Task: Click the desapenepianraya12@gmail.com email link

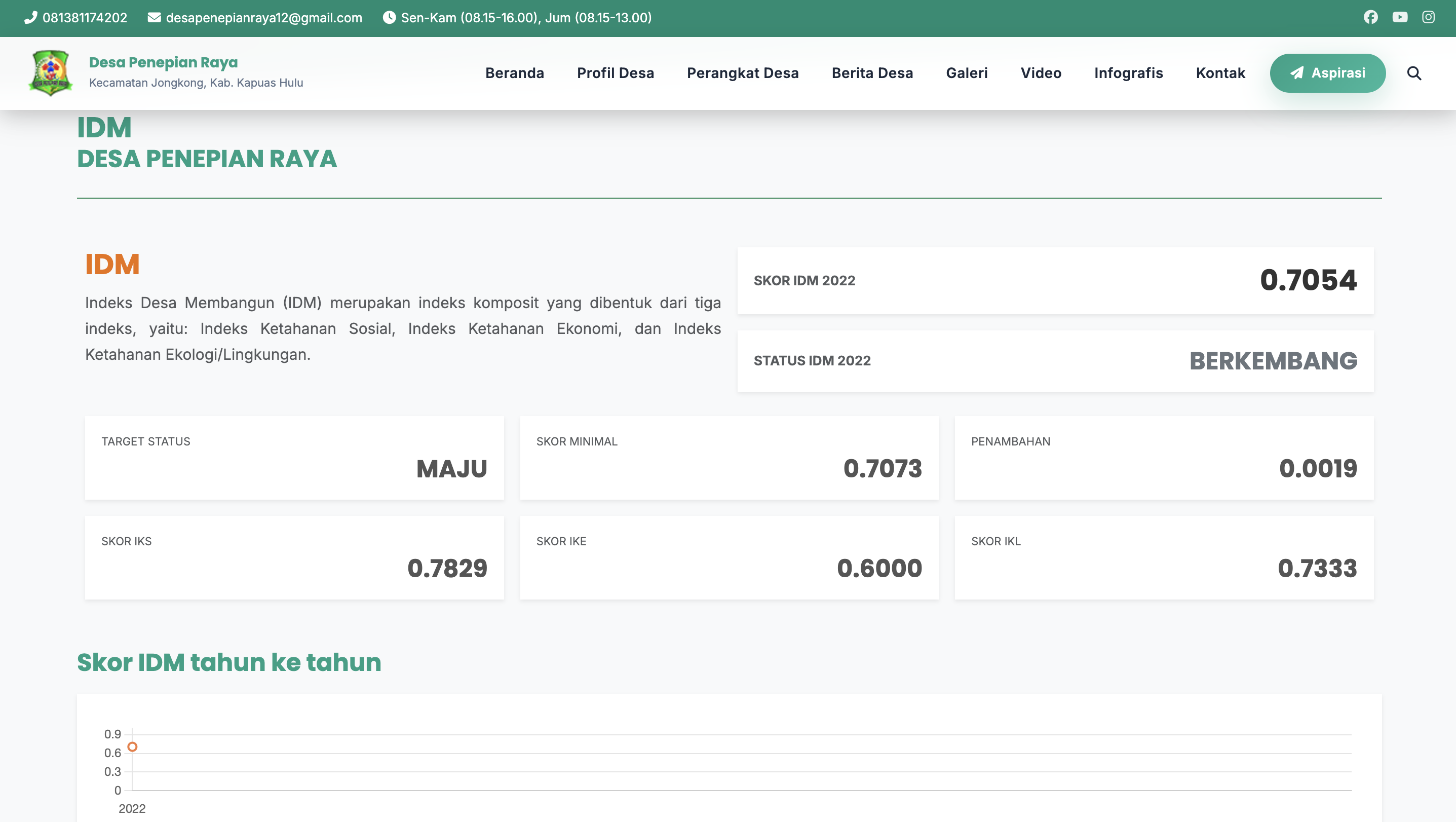Action: tap(263, 18)
